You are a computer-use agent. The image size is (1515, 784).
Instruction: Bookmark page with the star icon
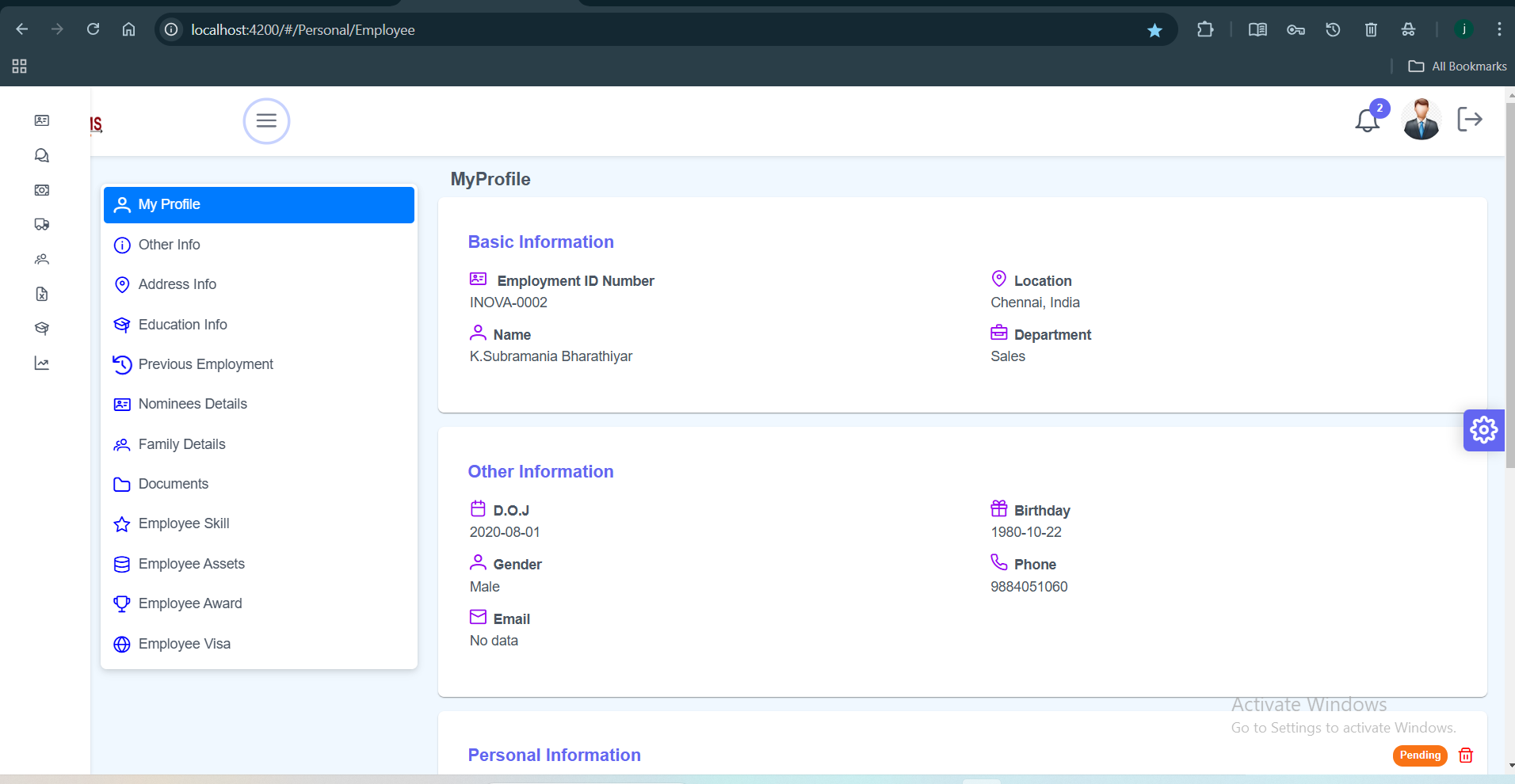pos(1154,30)
